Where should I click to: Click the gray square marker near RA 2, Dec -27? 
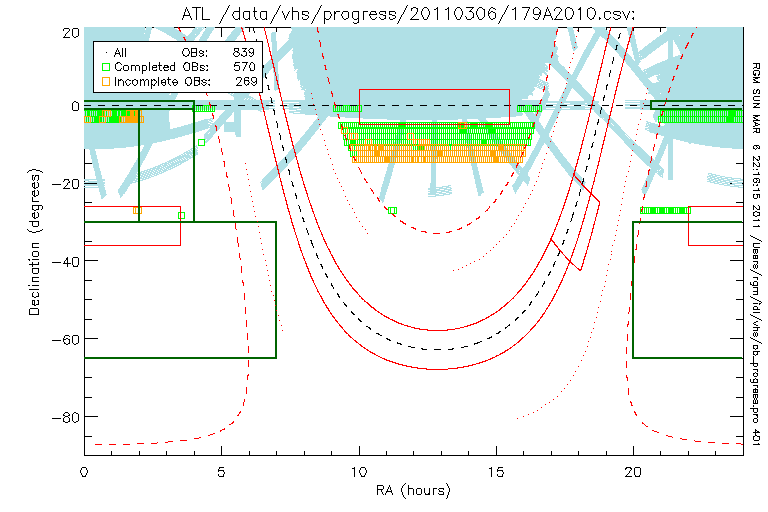click(138, 210)
